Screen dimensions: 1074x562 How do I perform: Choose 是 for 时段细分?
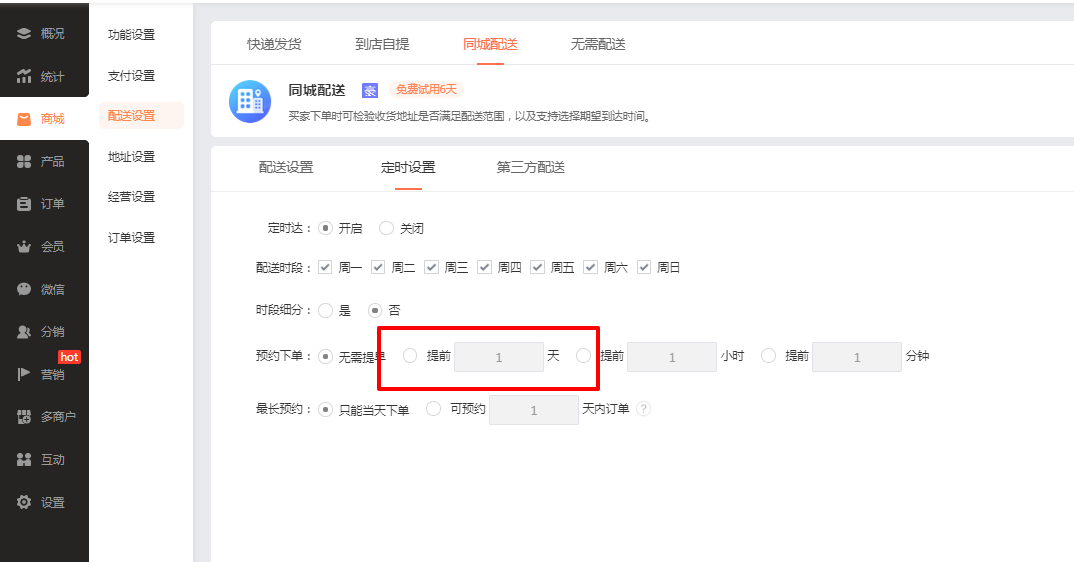pos(325,311)
